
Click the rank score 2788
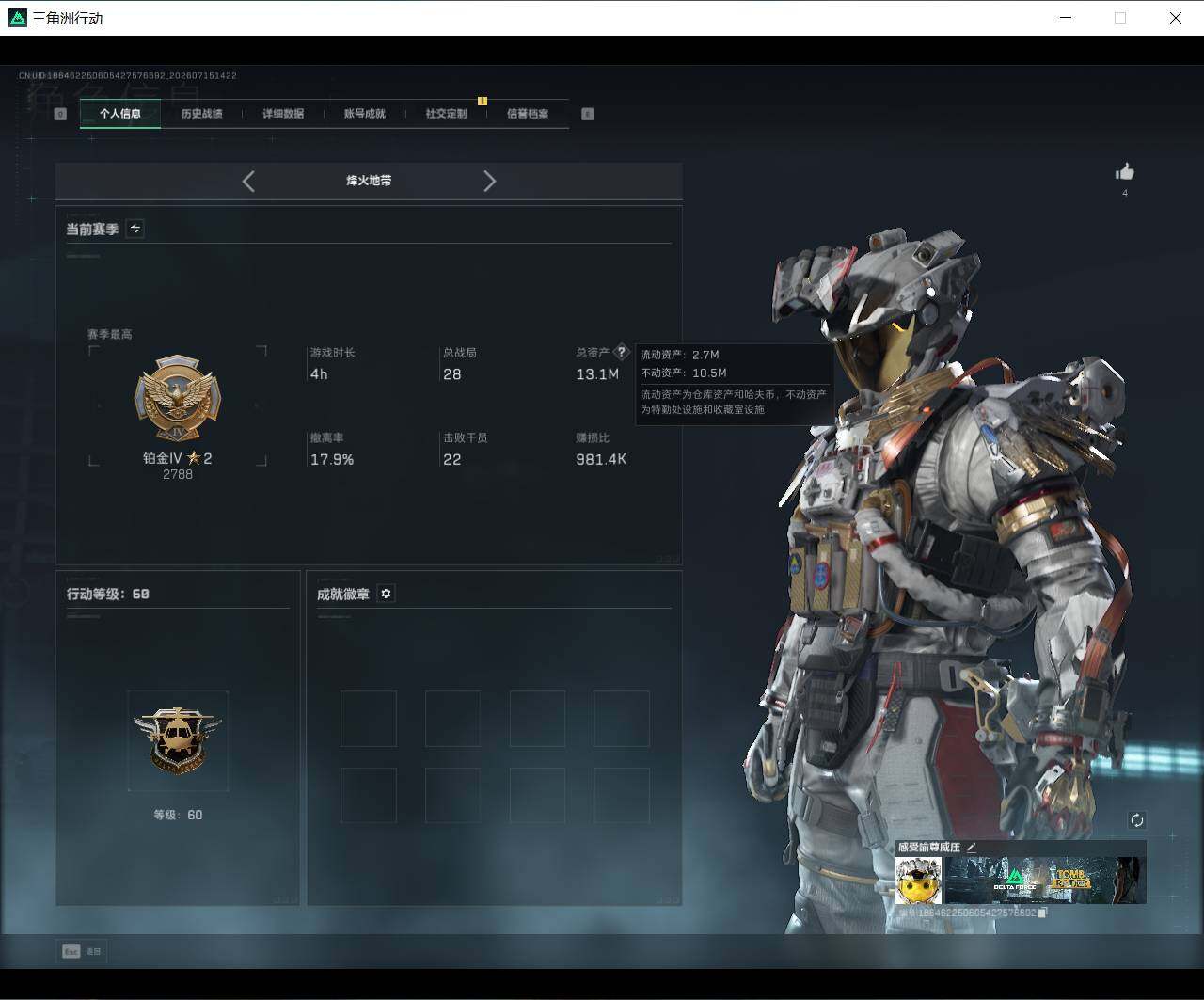(178, 475)
